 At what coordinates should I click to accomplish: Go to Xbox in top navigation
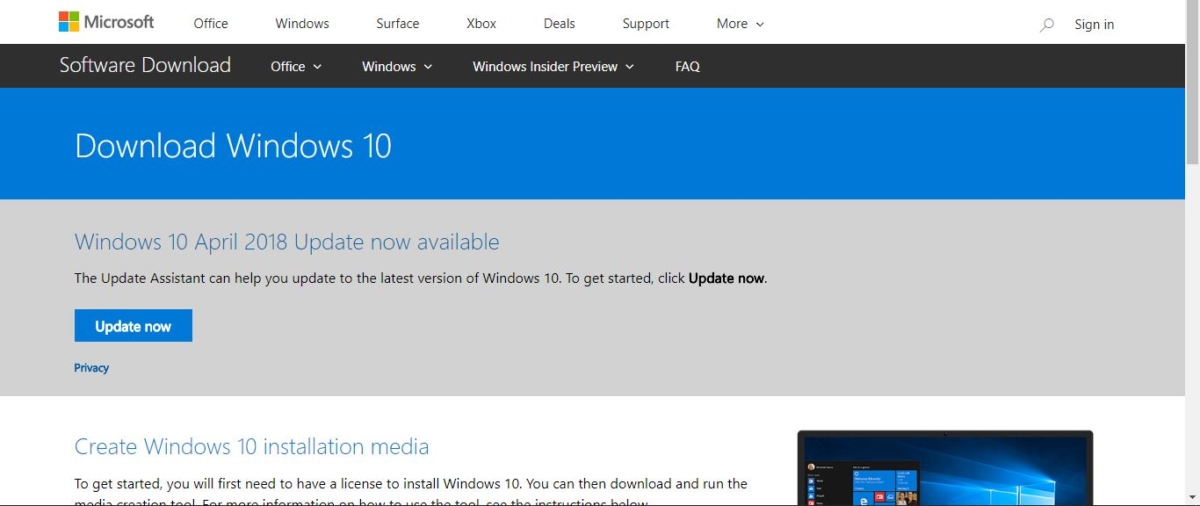click(x=481, y=23)
